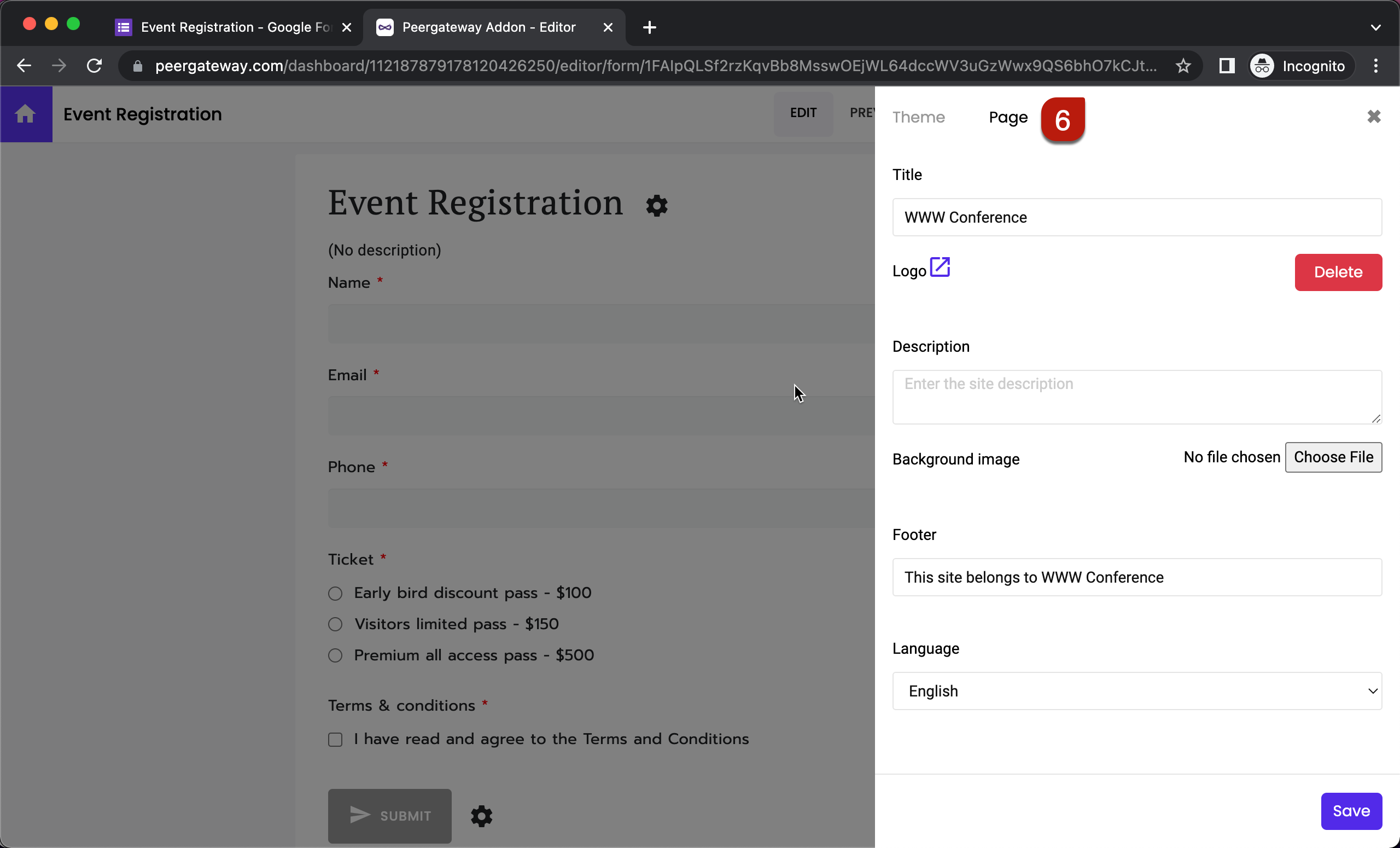
Task: Bookmark the page using the star icon
Action: pyautogui.click(x=1183, y=65)
